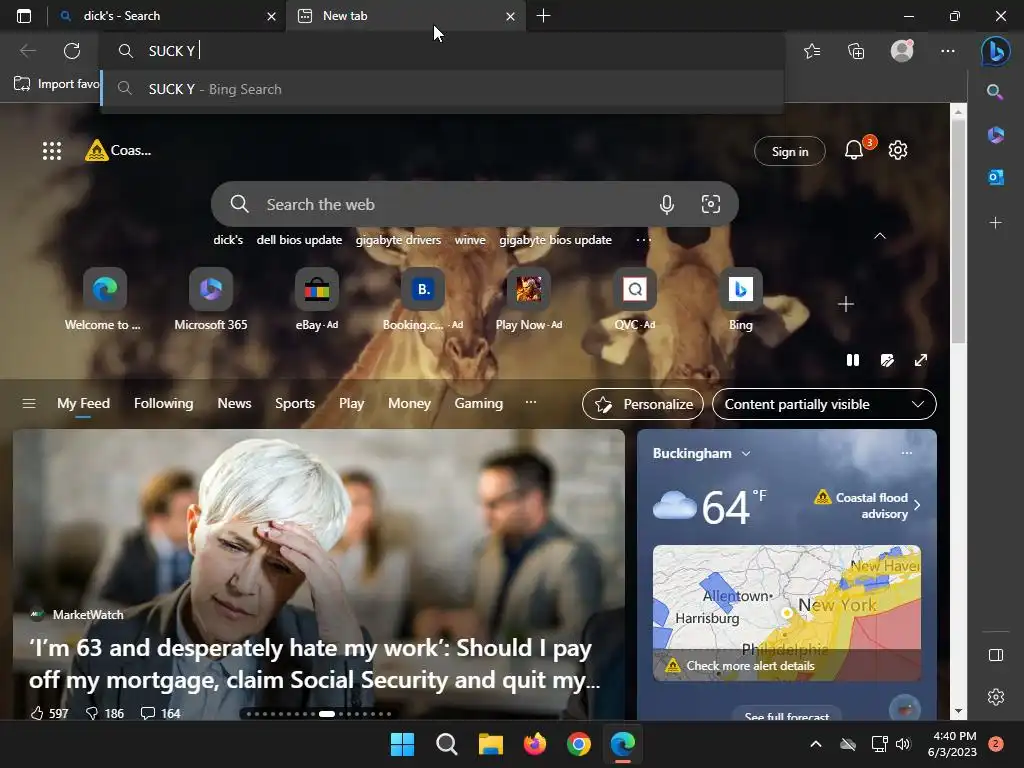Click the Sign in button
This screenshot has width=1024, height=768.
coord(790,152)
